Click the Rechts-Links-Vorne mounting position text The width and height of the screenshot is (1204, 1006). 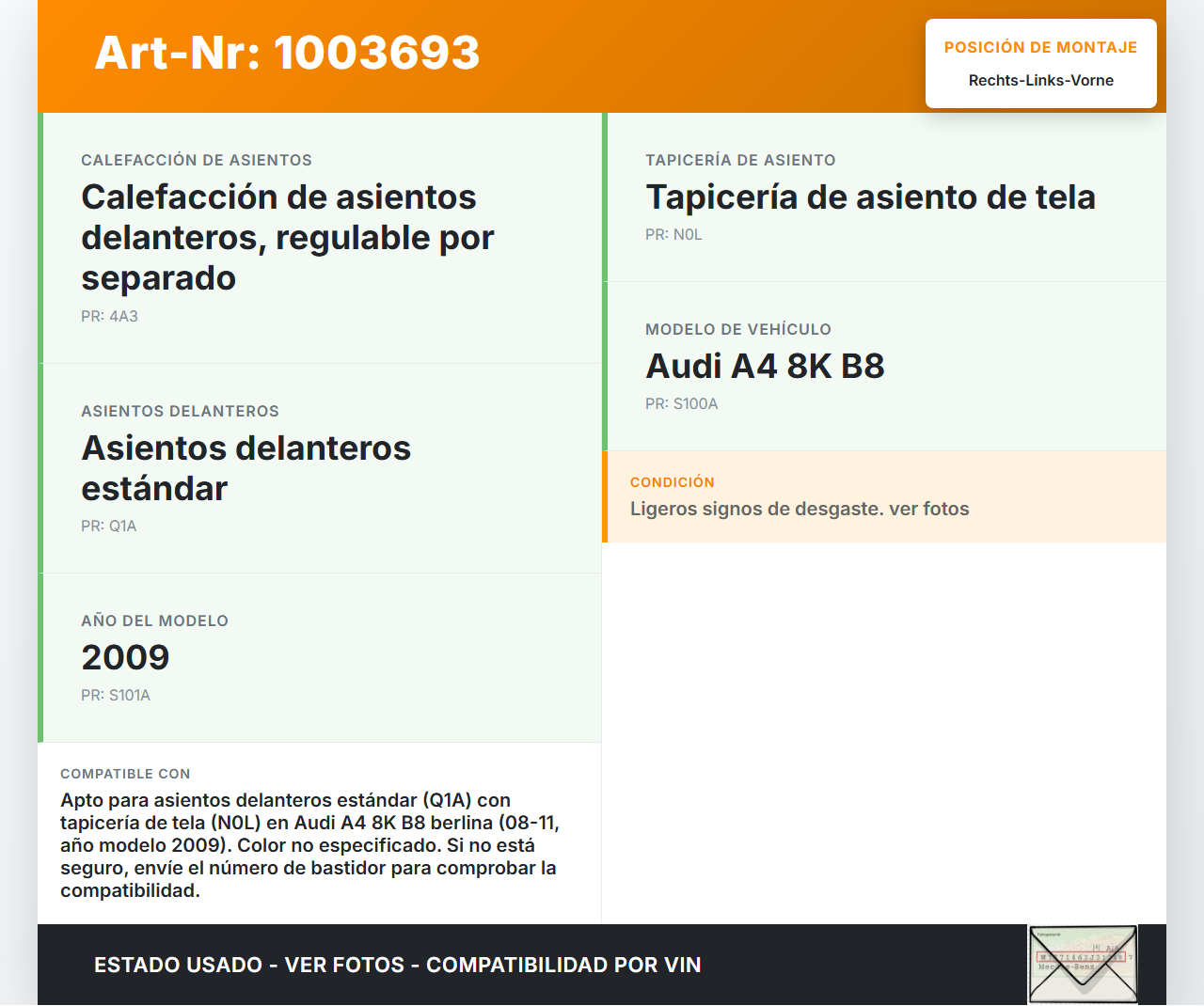point(1040,81)
